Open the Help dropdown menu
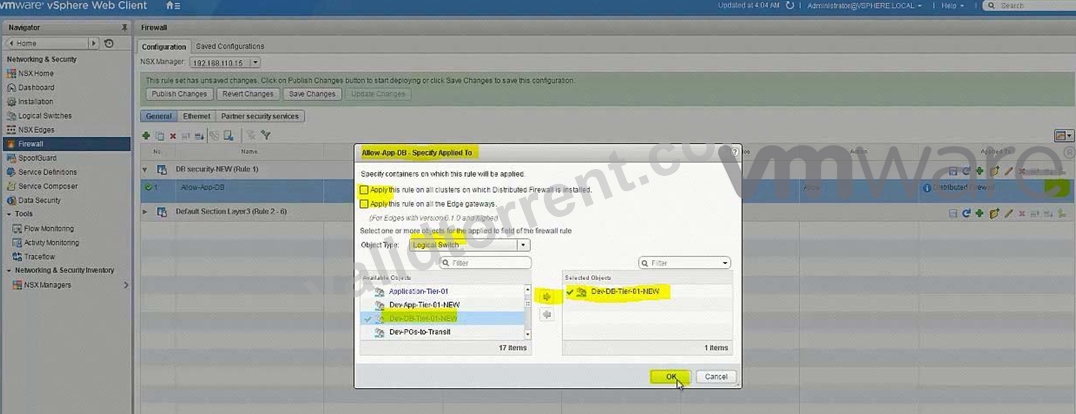The width and height of the screenshot is (1076, 414). point(952,5)
